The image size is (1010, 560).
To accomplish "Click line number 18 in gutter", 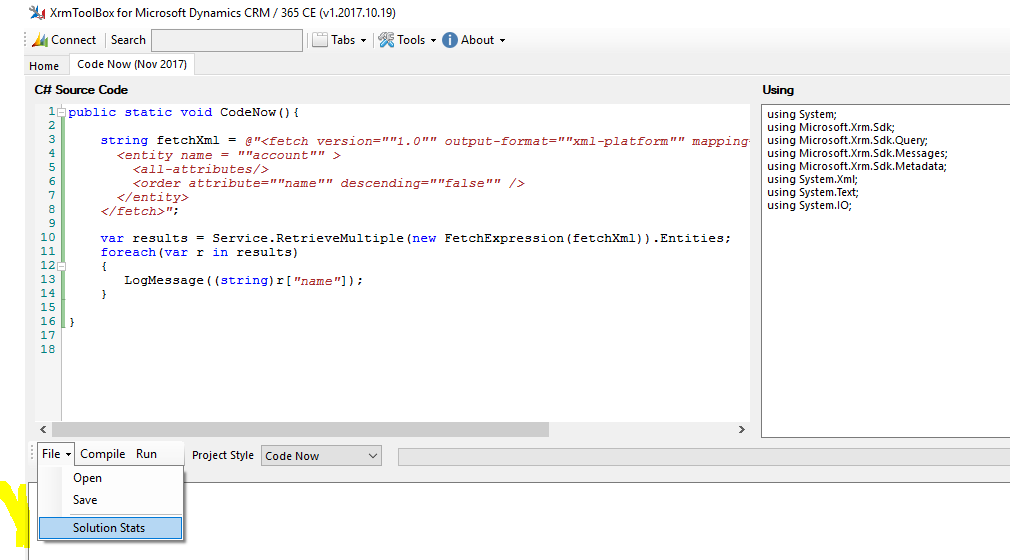I will [48, 349].
